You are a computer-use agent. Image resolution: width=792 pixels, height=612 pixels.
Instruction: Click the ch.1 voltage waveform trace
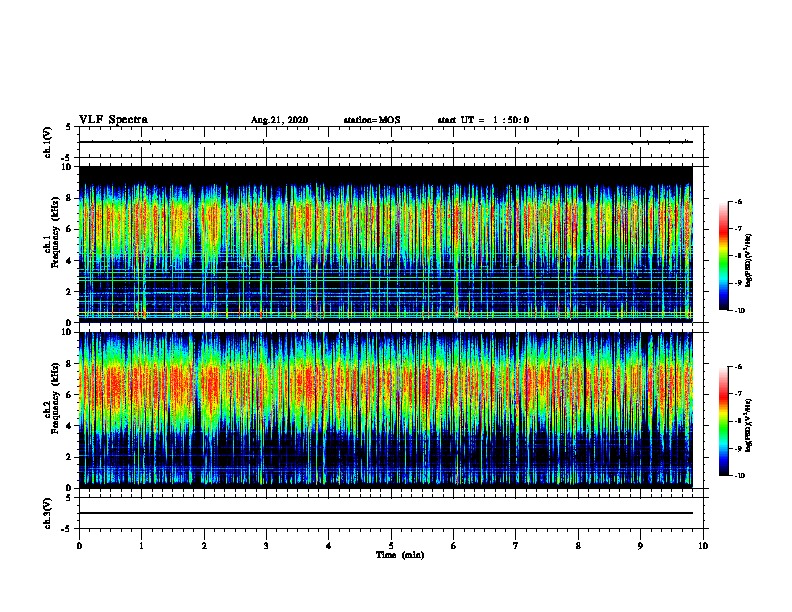pos(386,142)
